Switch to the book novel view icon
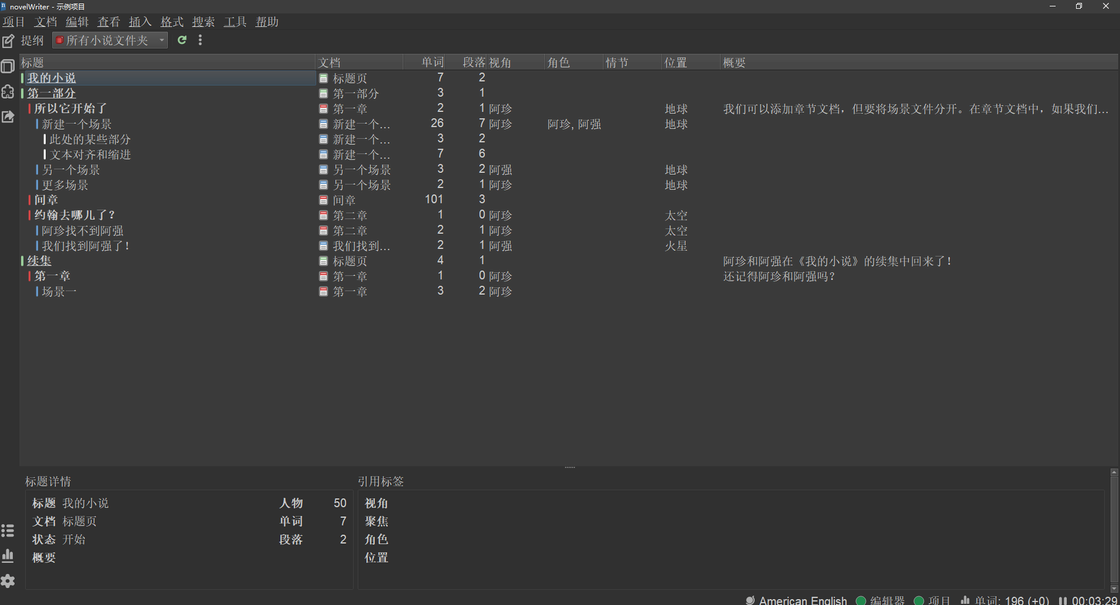This screenshot has height=605, width=1120. 8,66
